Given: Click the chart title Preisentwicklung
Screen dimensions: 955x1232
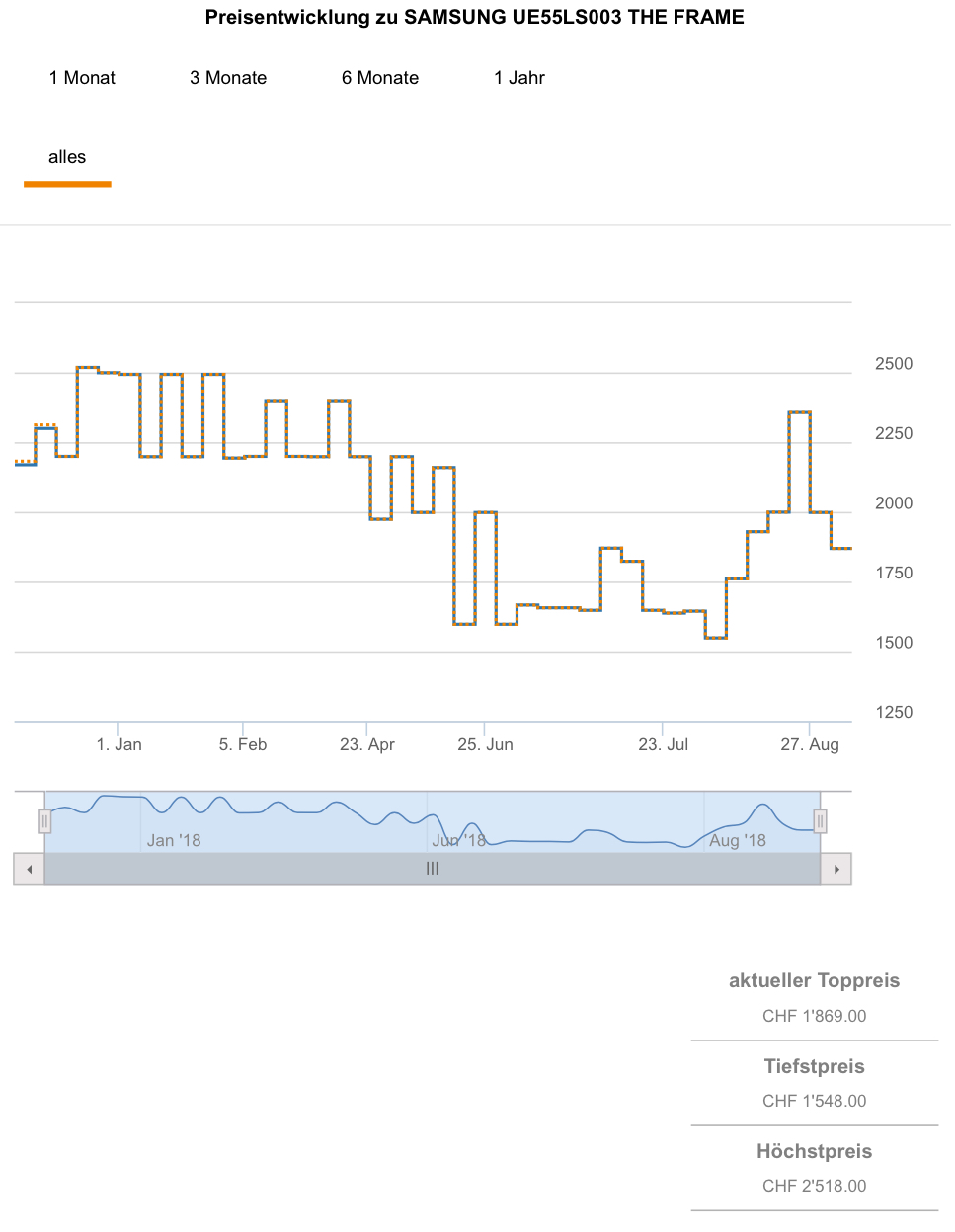Looking at the screenshot, I should [x=475, y=17].
